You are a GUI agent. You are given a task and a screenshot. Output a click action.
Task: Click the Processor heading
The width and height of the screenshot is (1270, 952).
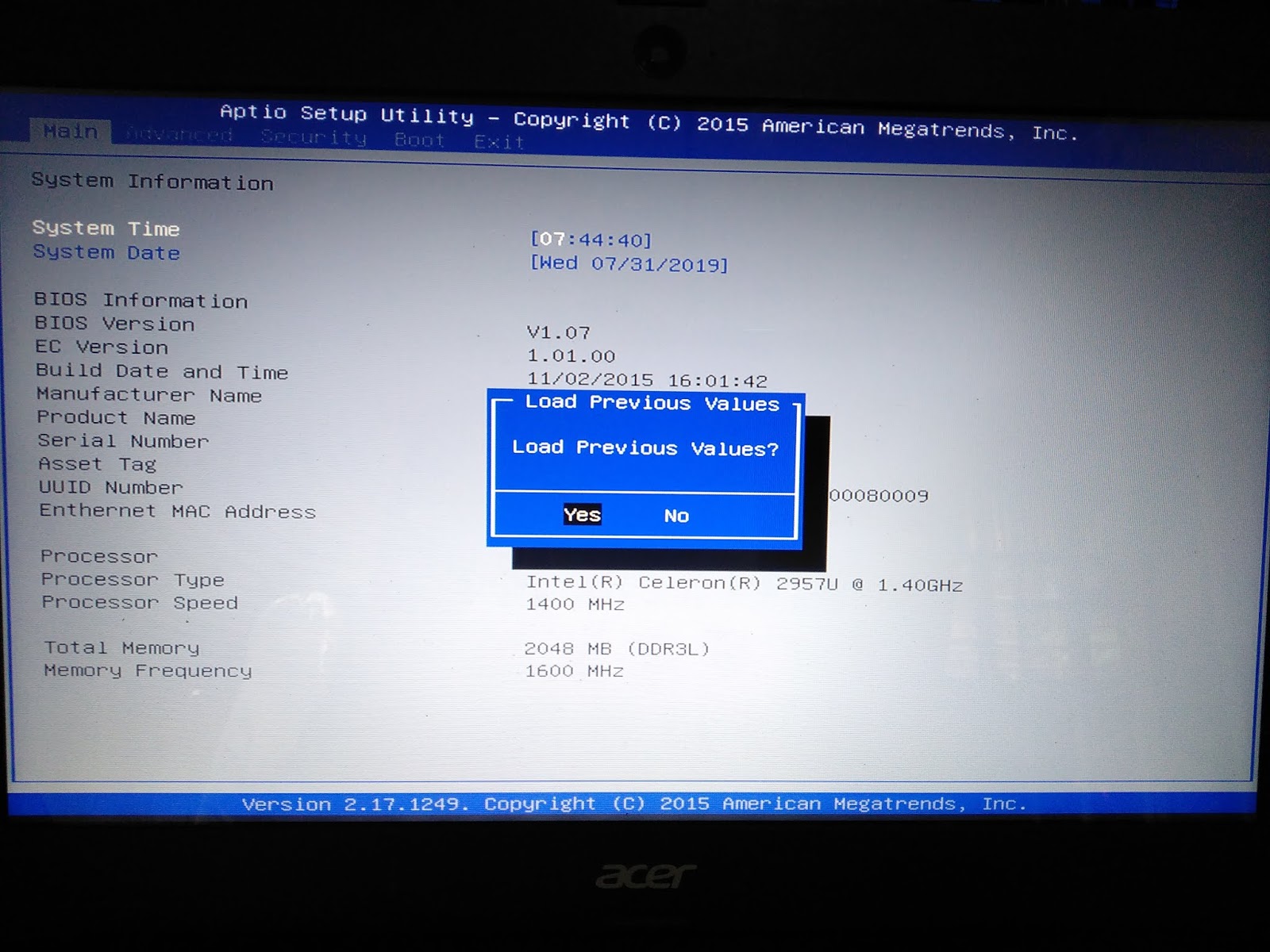click(x=99, y=556)
